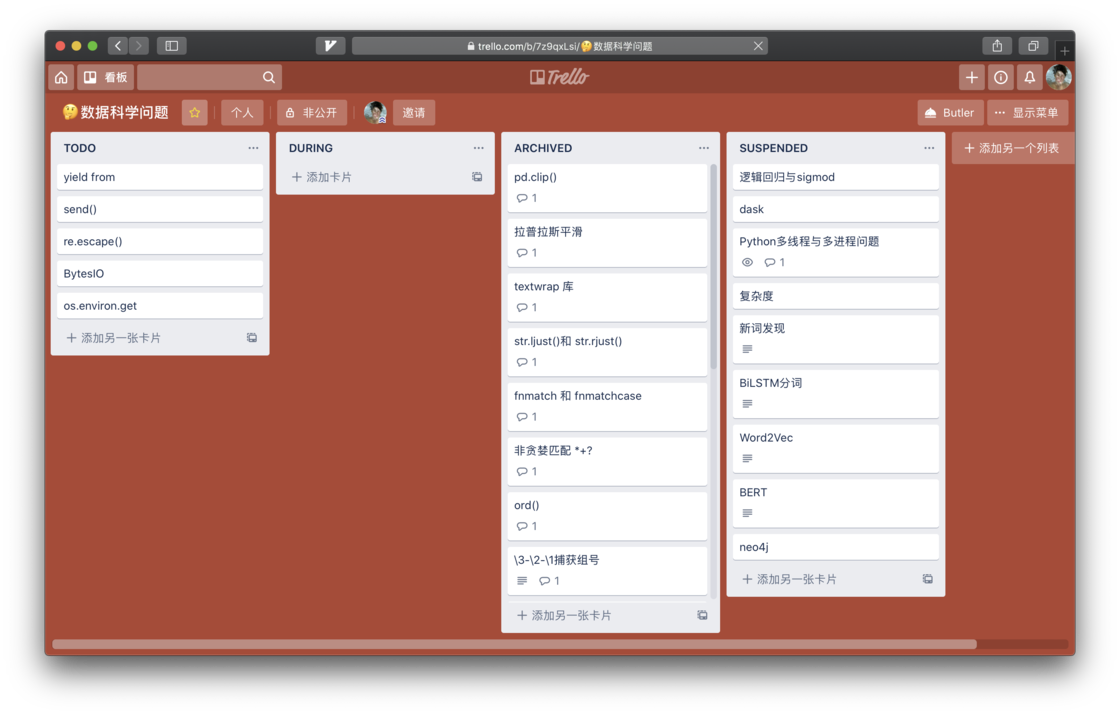Open the fnmatch 和 fnmatchcase card
Viewport: 1120px width, 715px height.
[x=606, y=406]
